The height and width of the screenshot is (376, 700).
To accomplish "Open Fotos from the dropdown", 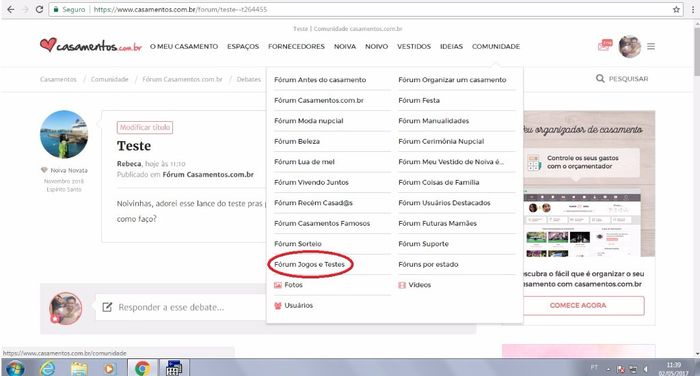I will click(288, 285).
